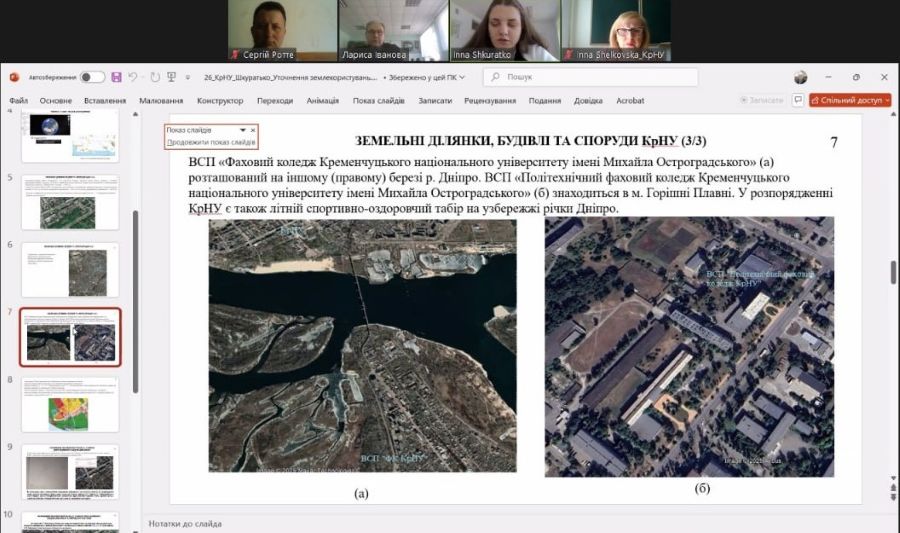
Task: Open the Acrobat tab
Action: (x=630, y=100)
